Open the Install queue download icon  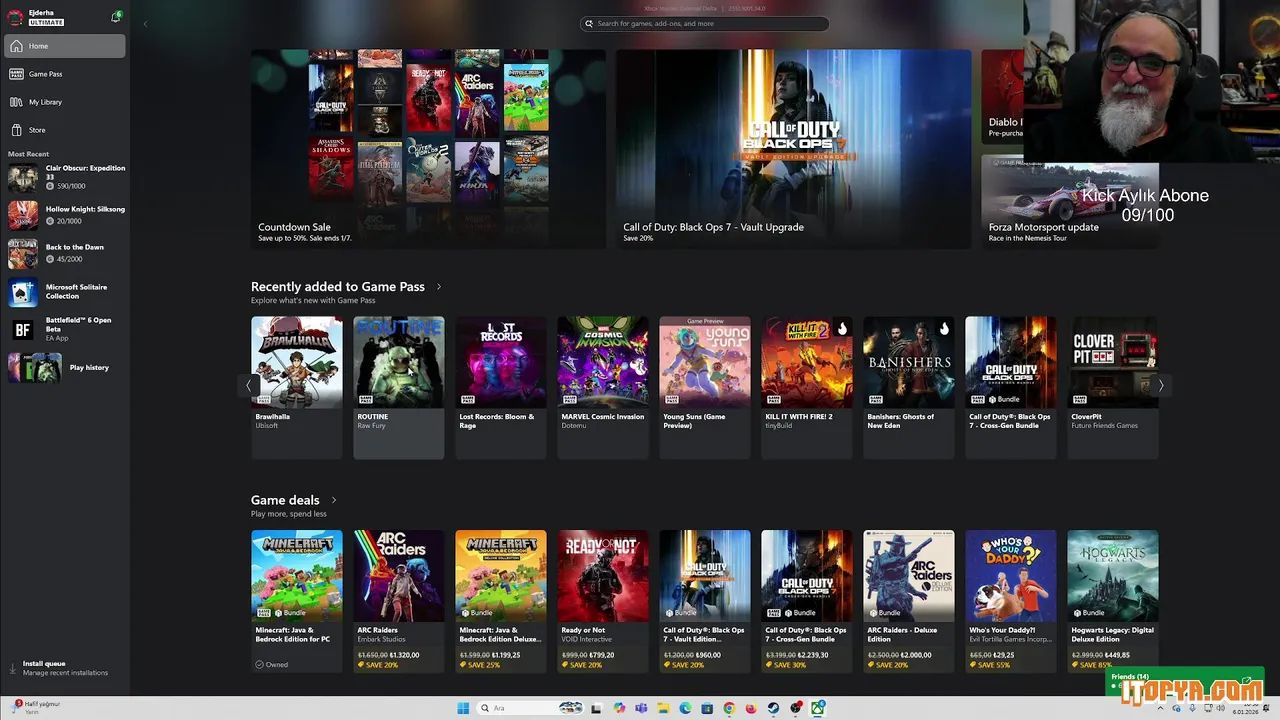[x=13, y=667]
